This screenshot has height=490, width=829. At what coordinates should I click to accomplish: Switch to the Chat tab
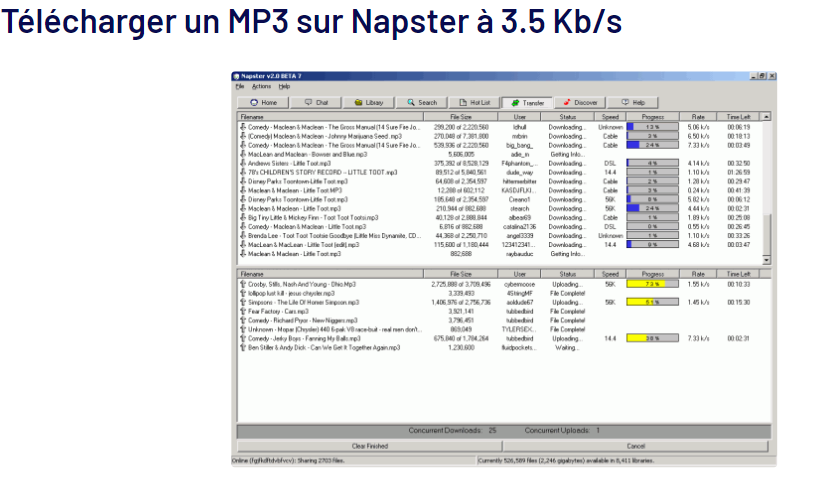click(316, 103)
